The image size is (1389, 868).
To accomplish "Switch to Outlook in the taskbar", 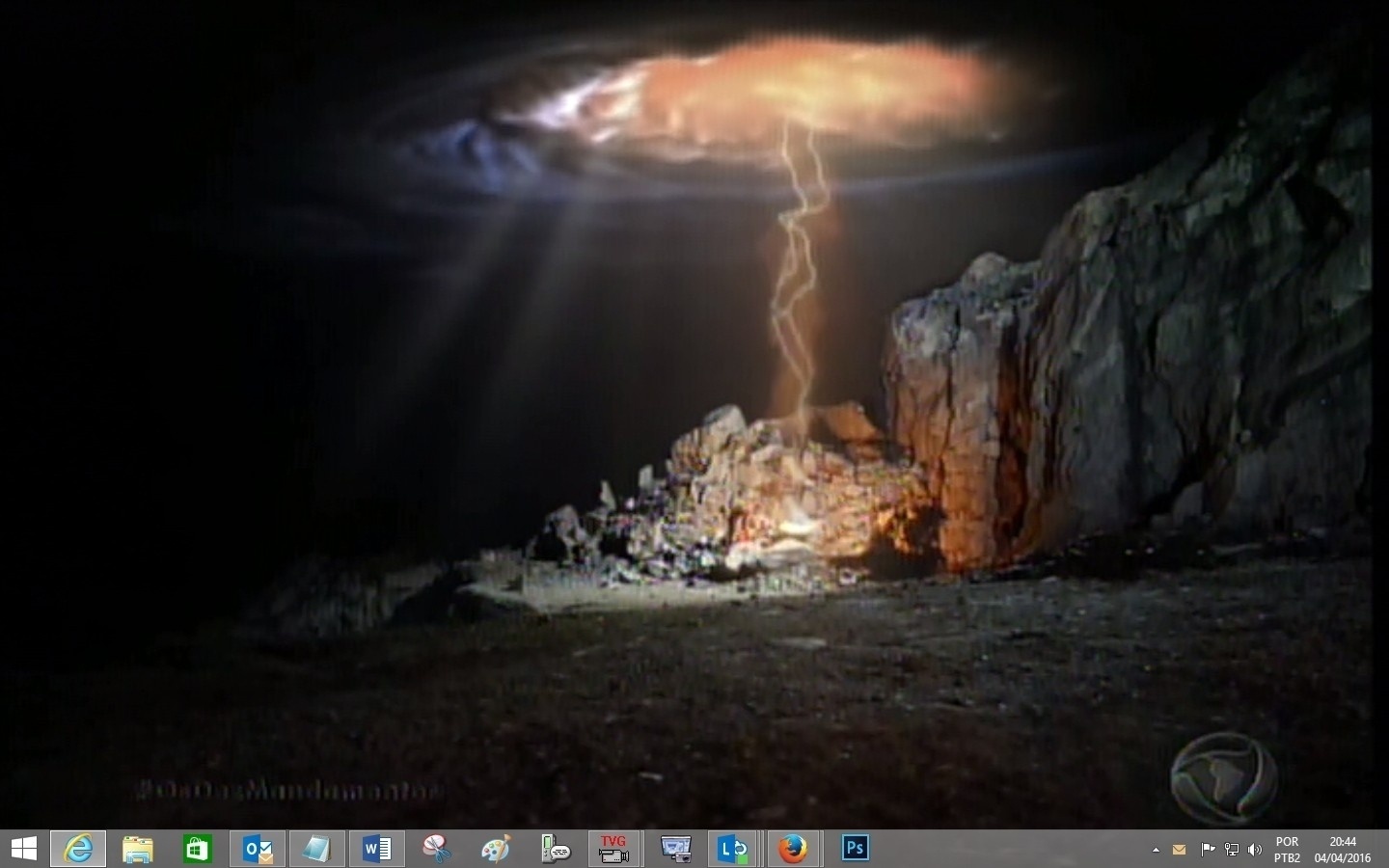I will [x=258, y=849].
